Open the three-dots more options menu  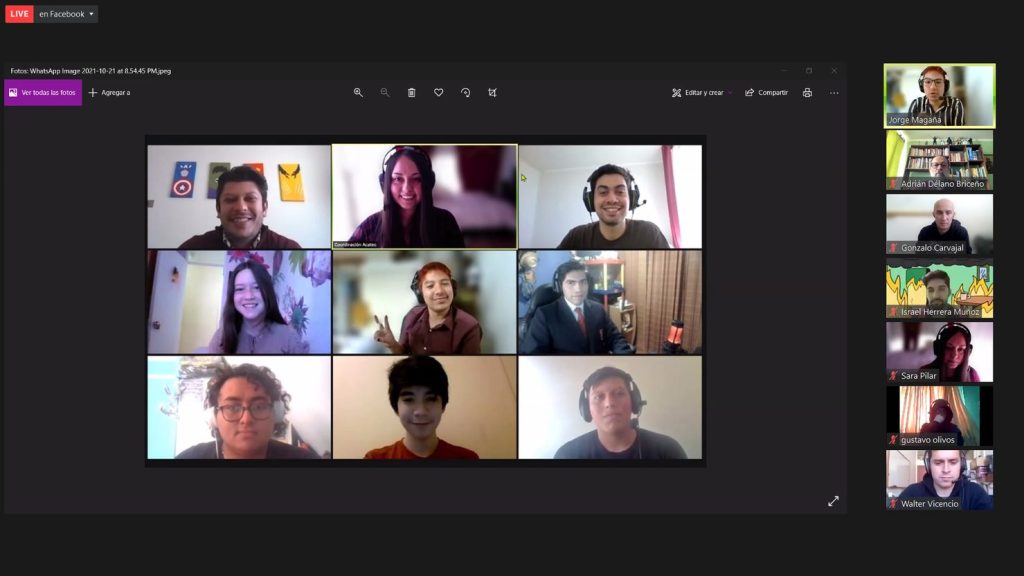pos(834,93)
